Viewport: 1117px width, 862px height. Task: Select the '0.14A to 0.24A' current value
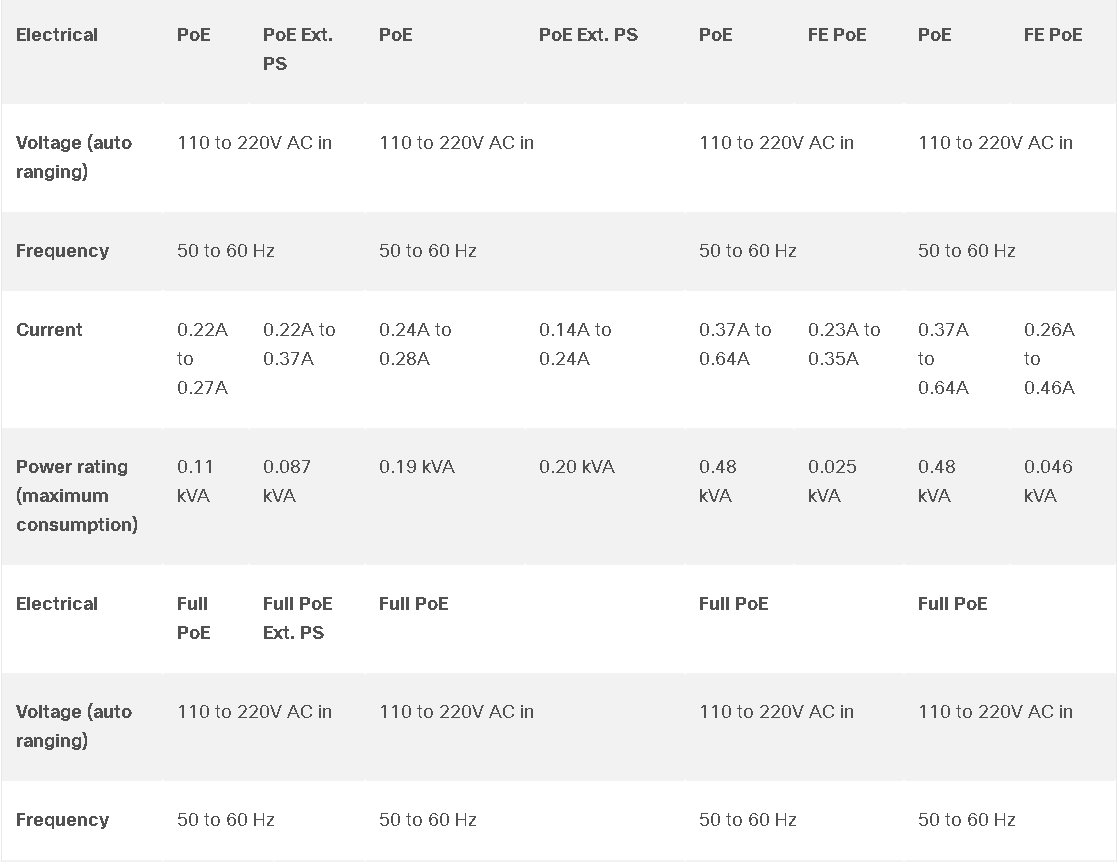point(575,344)
